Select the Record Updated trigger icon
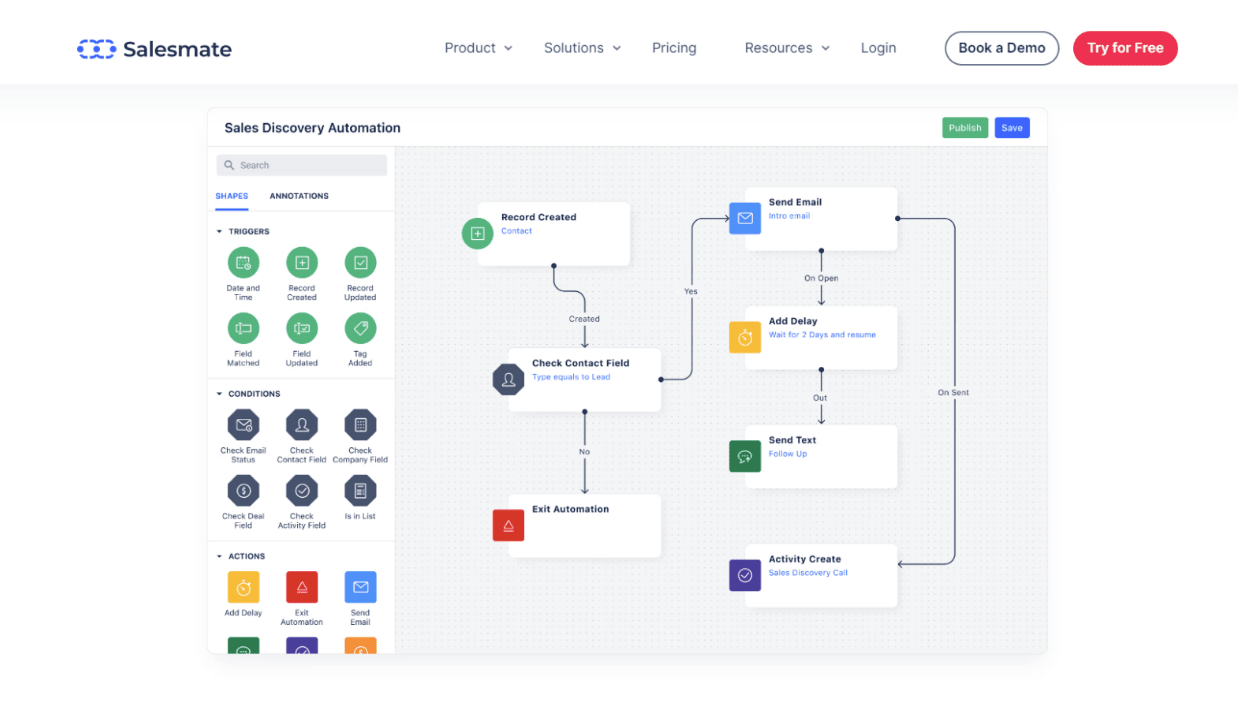Viewport: 1238px width, 707px height. (360, 263)
